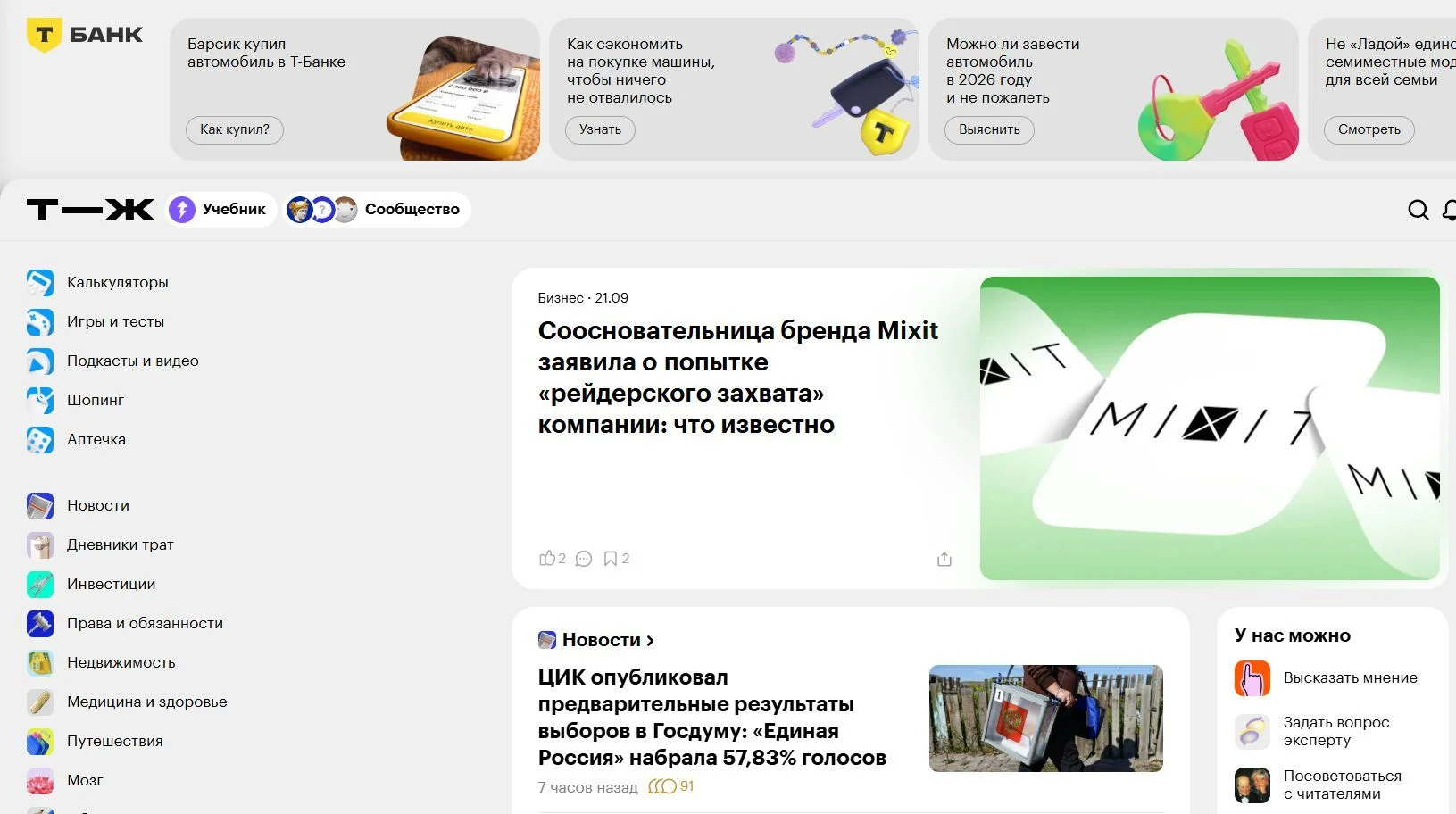
Task: Click the Аптечка sidebar icon
Action: point(39,439)
